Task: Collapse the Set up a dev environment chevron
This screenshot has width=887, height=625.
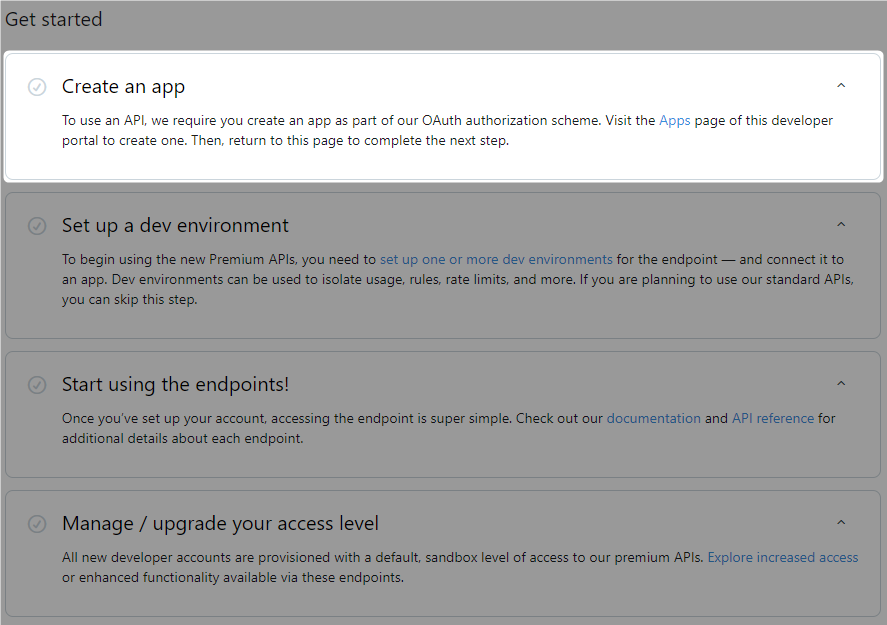Action: coord(841,225)
